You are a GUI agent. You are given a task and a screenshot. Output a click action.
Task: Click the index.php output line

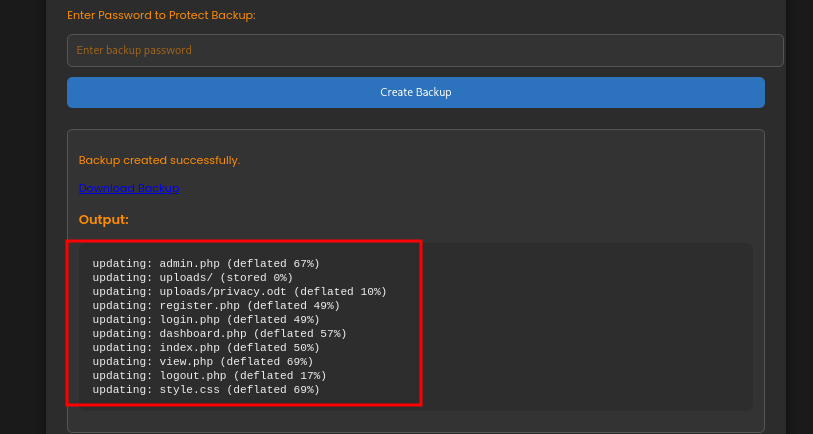pos(205,348)
